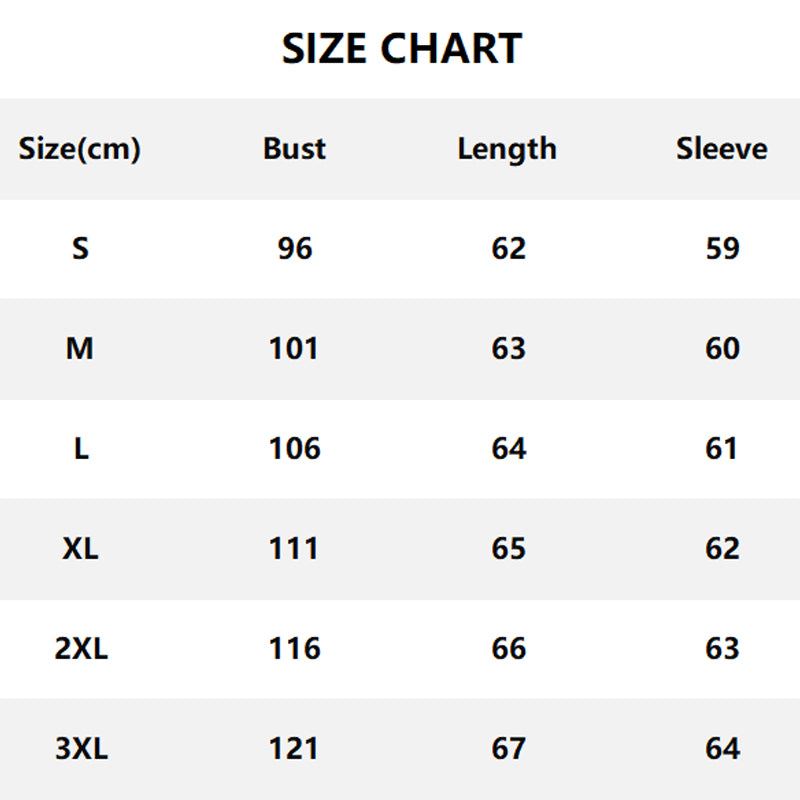Click bust value 116 for size 2XL
This screenshot has width=800, height=800.
(x=294, y=648)
